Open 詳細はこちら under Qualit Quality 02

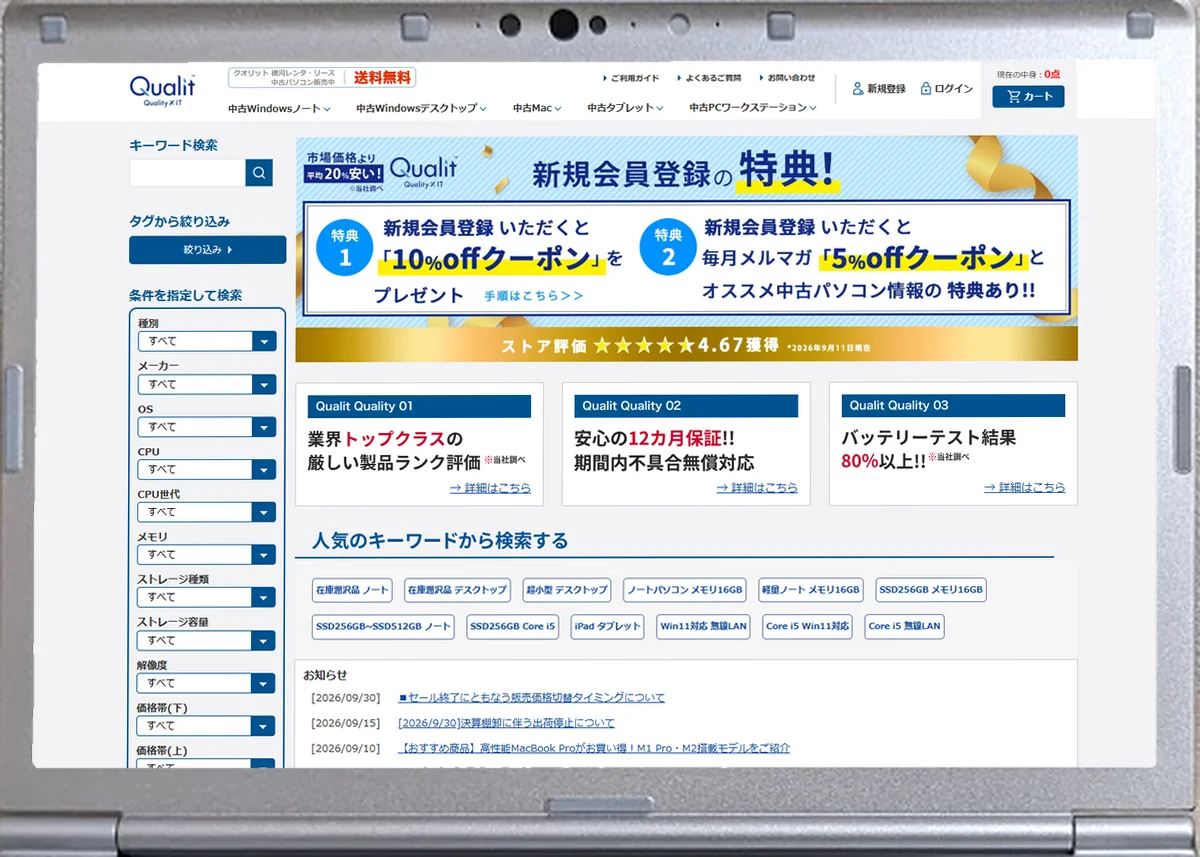click(x=757, y=488)
